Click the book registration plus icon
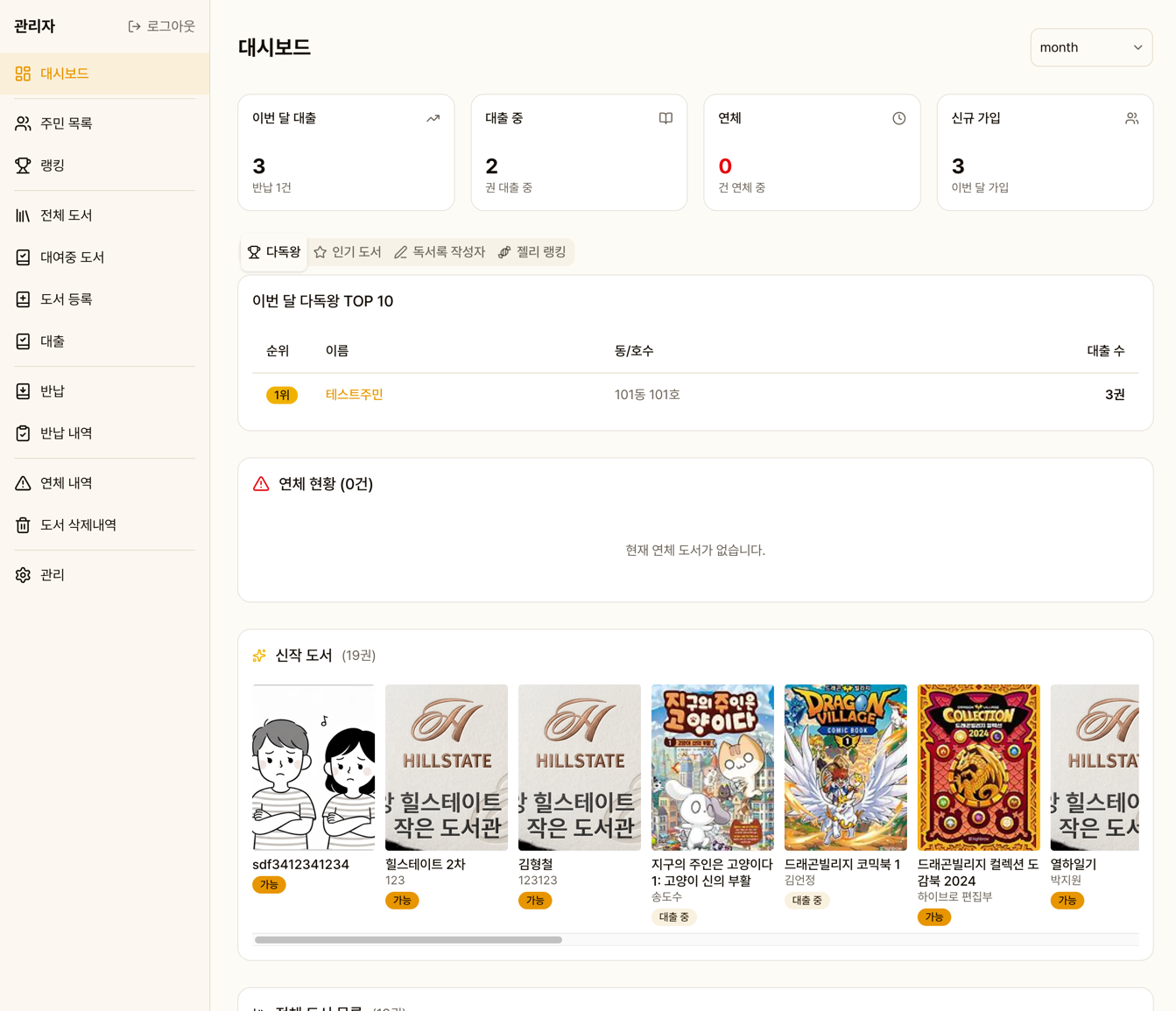1176x1011 pixels. pyautogui.click(x=23, y=299)
